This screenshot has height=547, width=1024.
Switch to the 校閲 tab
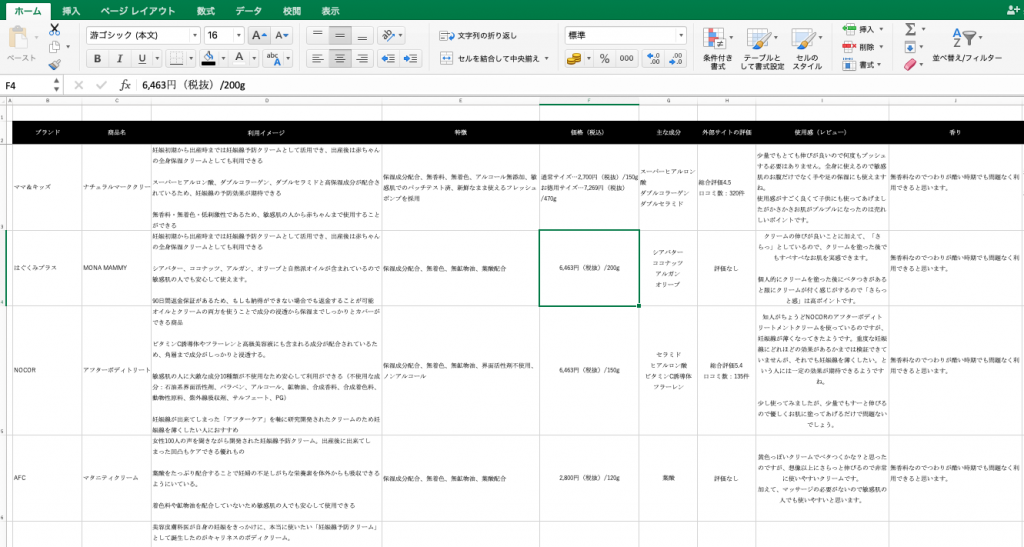click(292, 11)
